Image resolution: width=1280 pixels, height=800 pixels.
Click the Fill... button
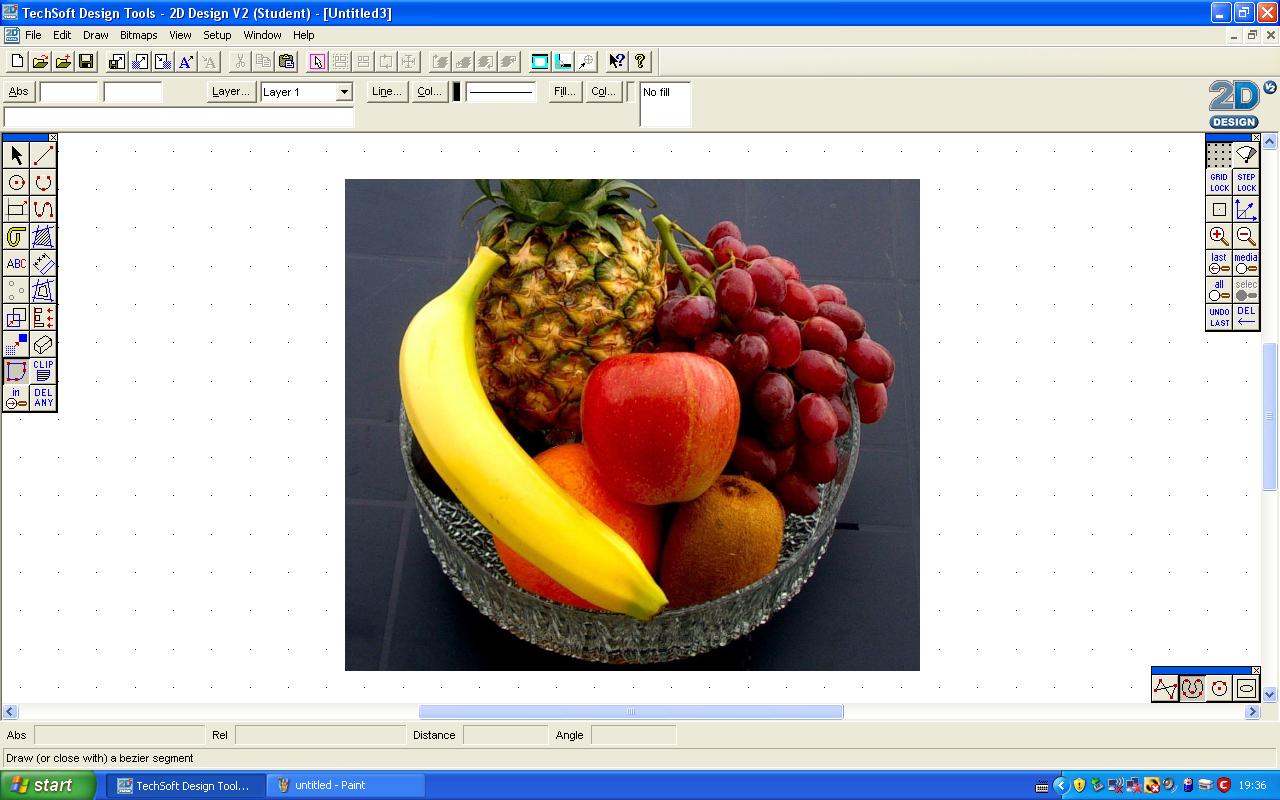pyautogui.click(x=564, y=91)
